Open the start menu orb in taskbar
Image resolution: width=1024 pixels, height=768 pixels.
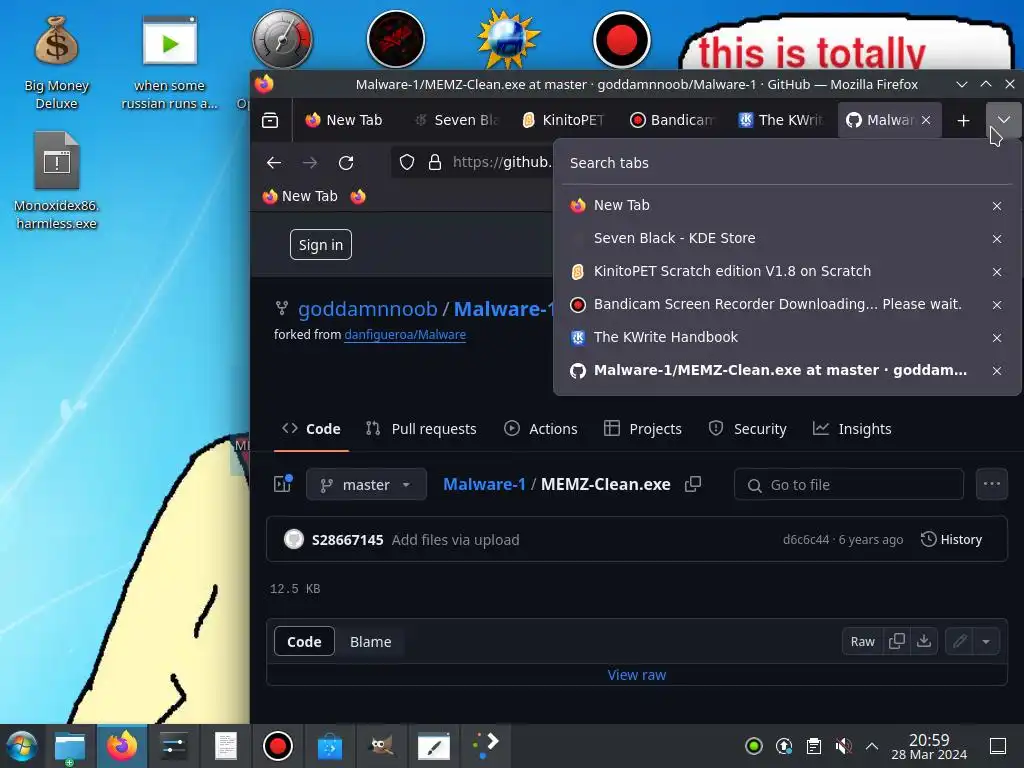point(22,746)
